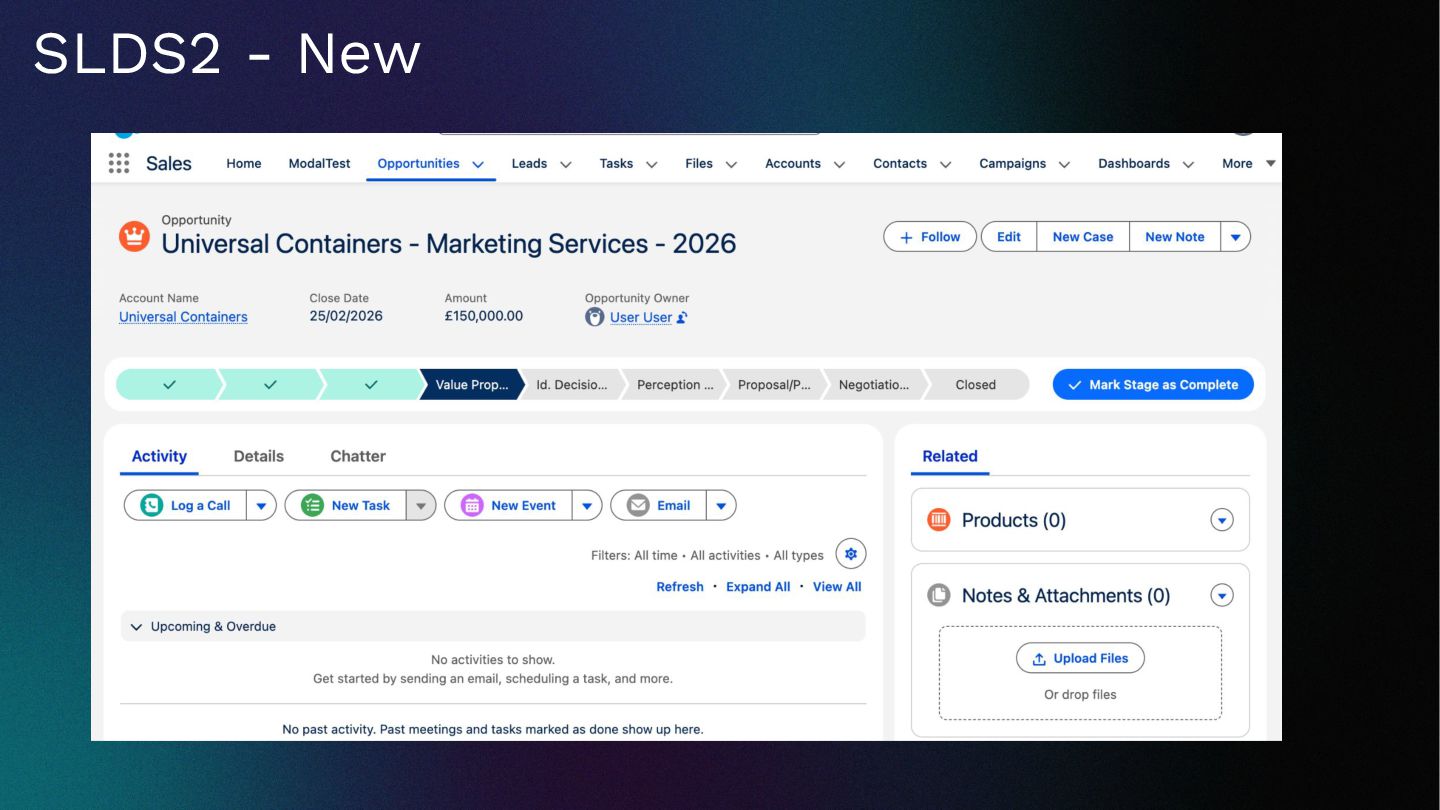The height and width of the screenshot is (810, 1440).
Task: Click the Notes & Attachments (0) heading
Action: click(x=1066, y=595)
